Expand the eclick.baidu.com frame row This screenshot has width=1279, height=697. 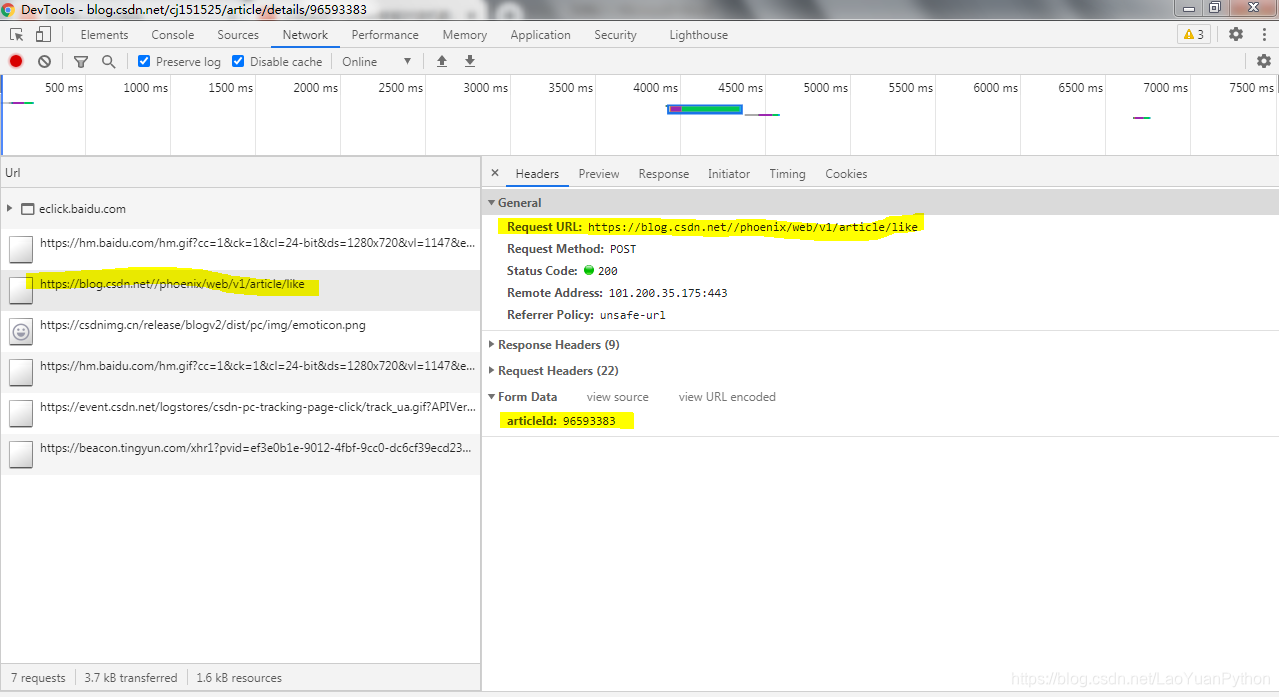(10, 209)
